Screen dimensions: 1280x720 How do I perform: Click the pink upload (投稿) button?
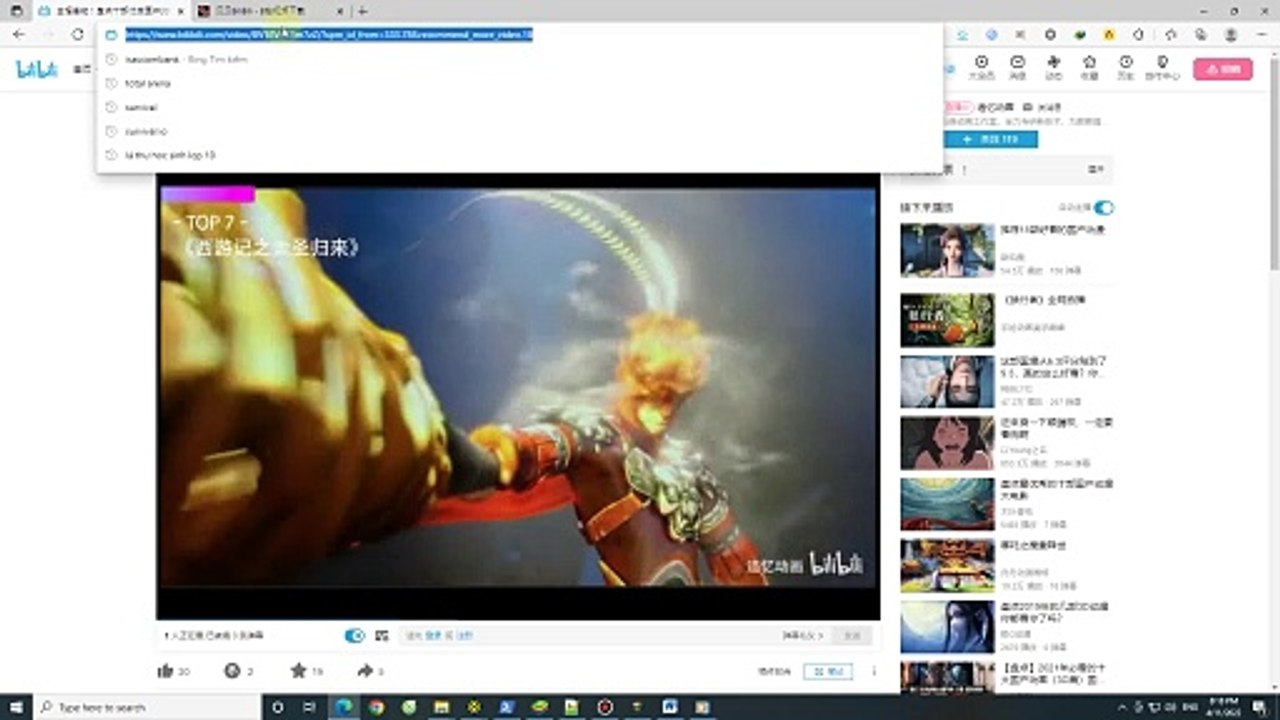click(1222, 69)
